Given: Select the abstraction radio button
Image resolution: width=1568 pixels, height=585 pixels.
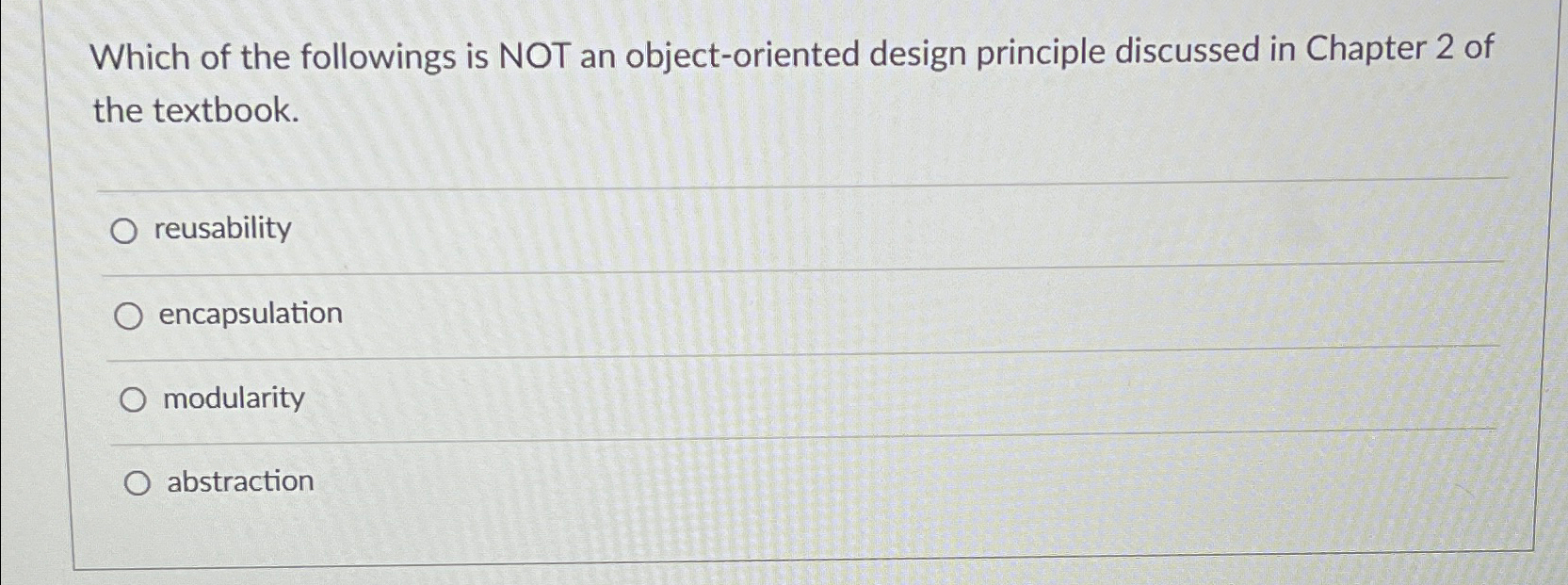Looking at the screenshot, I should [x=137, y=483].
